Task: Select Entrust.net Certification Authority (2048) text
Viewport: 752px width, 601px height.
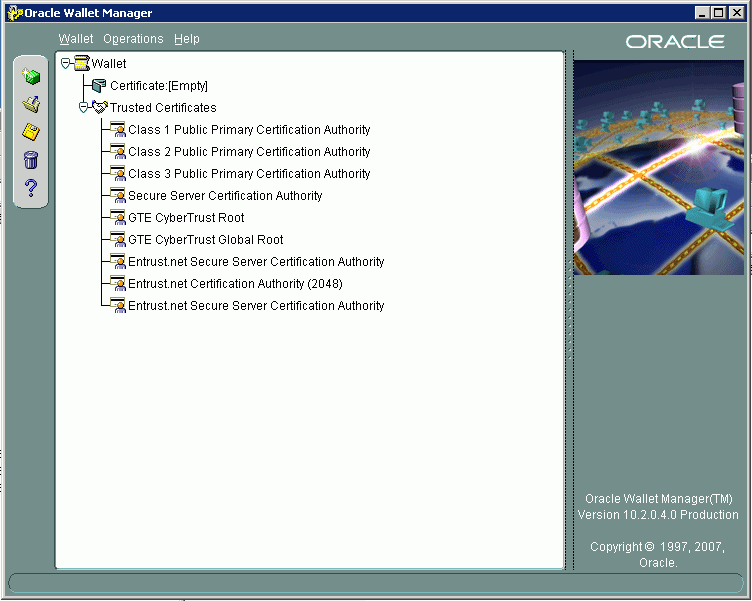Action: (x=235, y=284)
